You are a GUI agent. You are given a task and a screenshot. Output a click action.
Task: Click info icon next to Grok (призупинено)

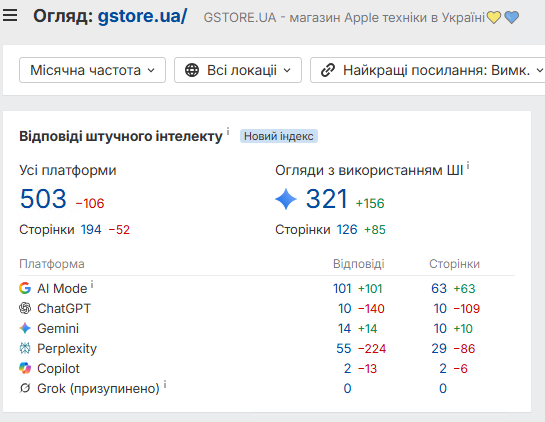165,384
